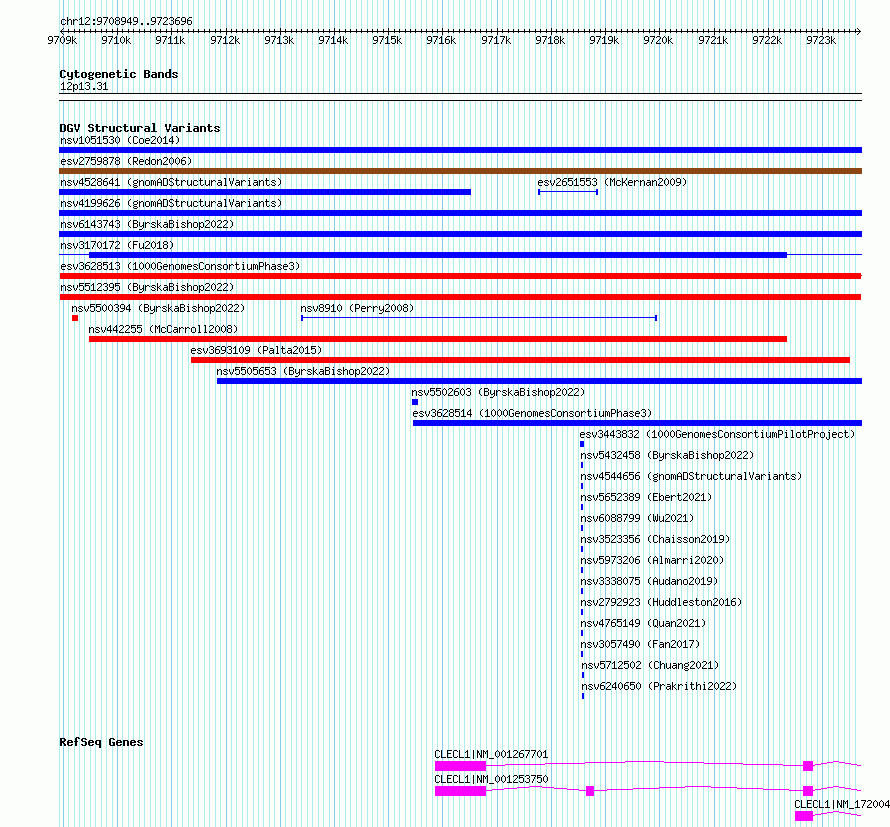Select nsv3523356 (Chaisson2019) label
Viewport: 890px width, 827px height.
[655, 539]
